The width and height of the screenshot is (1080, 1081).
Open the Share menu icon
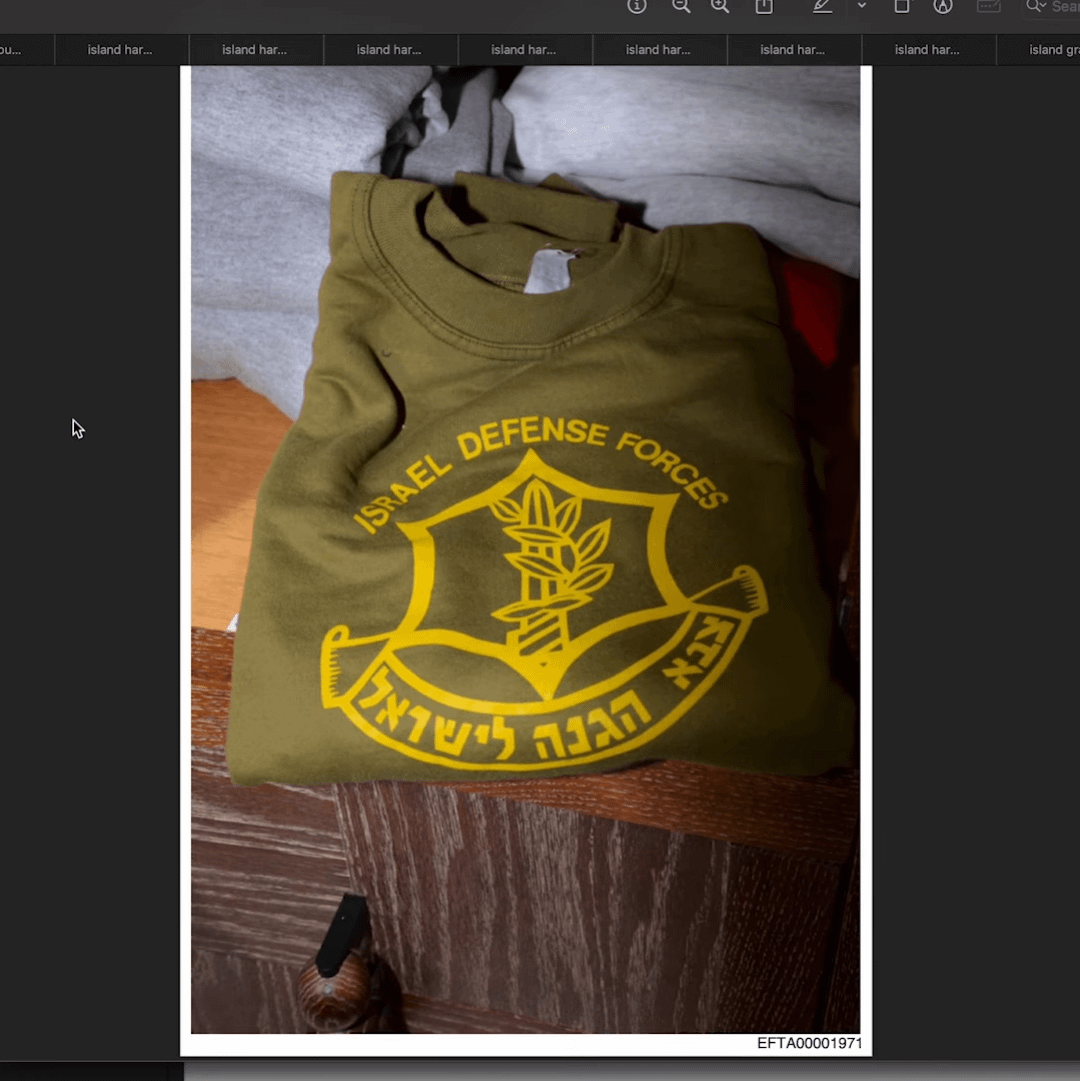tap(764, 6)
